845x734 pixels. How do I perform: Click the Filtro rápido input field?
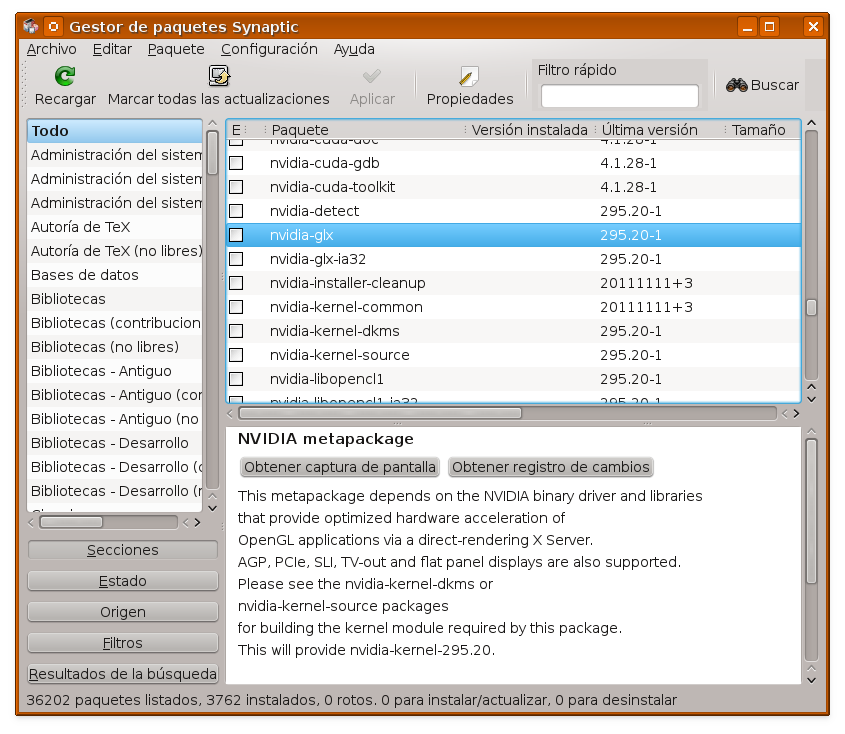(620, 96)
